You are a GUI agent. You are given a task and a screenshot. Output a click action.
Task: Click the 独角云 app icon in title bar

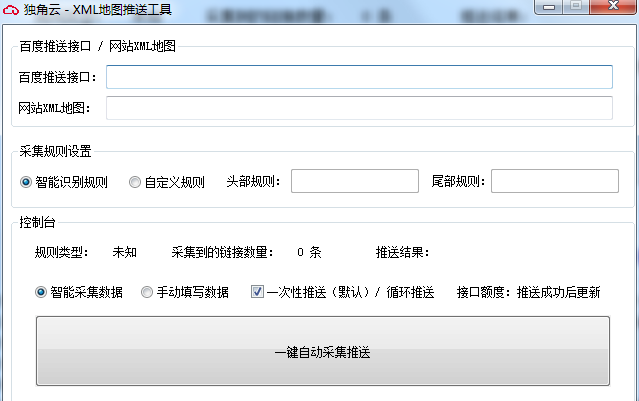(12, 10)
